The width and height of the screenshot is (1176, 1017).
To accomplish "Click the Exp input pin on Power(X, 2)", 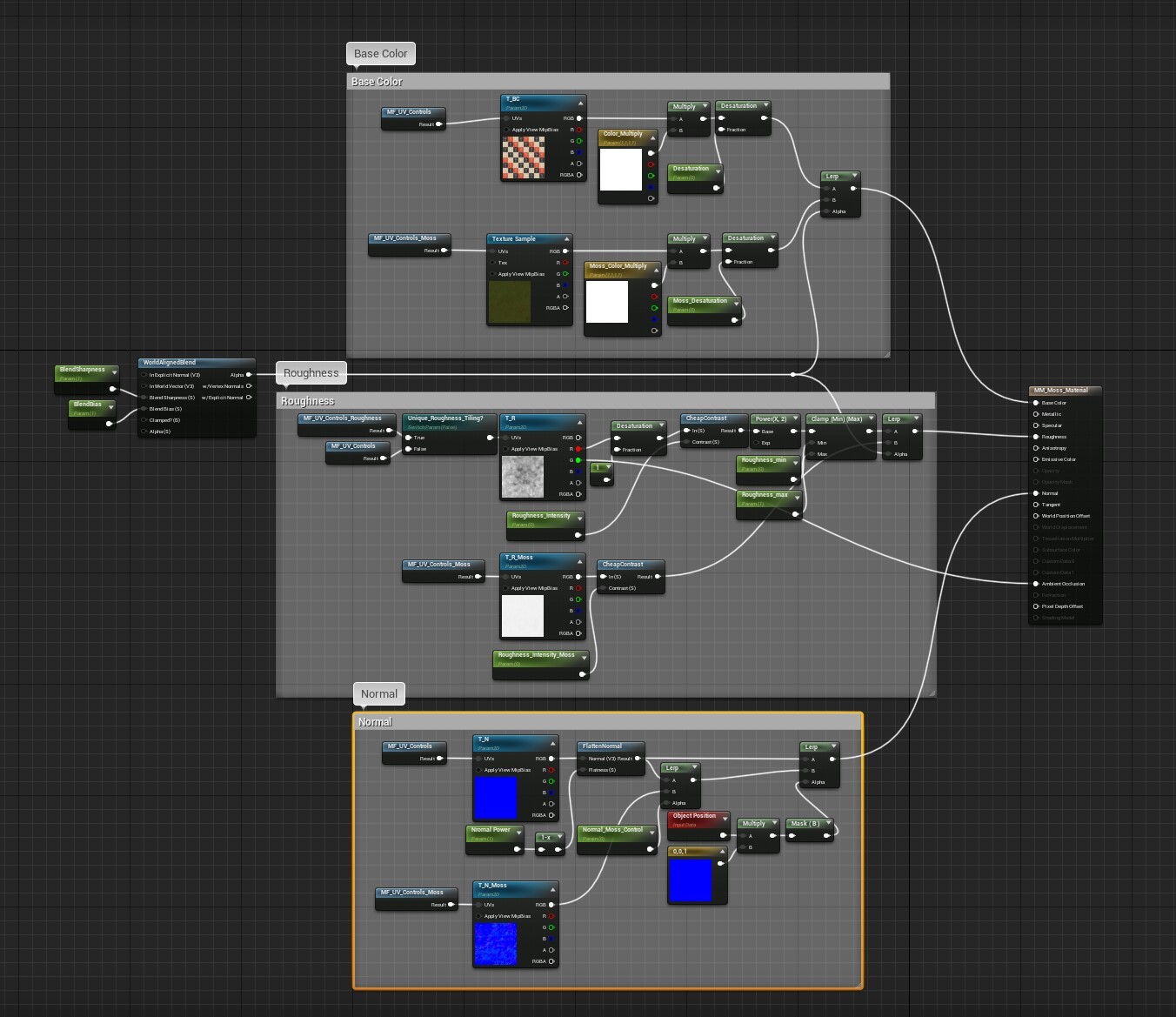I will click(755, 443).
